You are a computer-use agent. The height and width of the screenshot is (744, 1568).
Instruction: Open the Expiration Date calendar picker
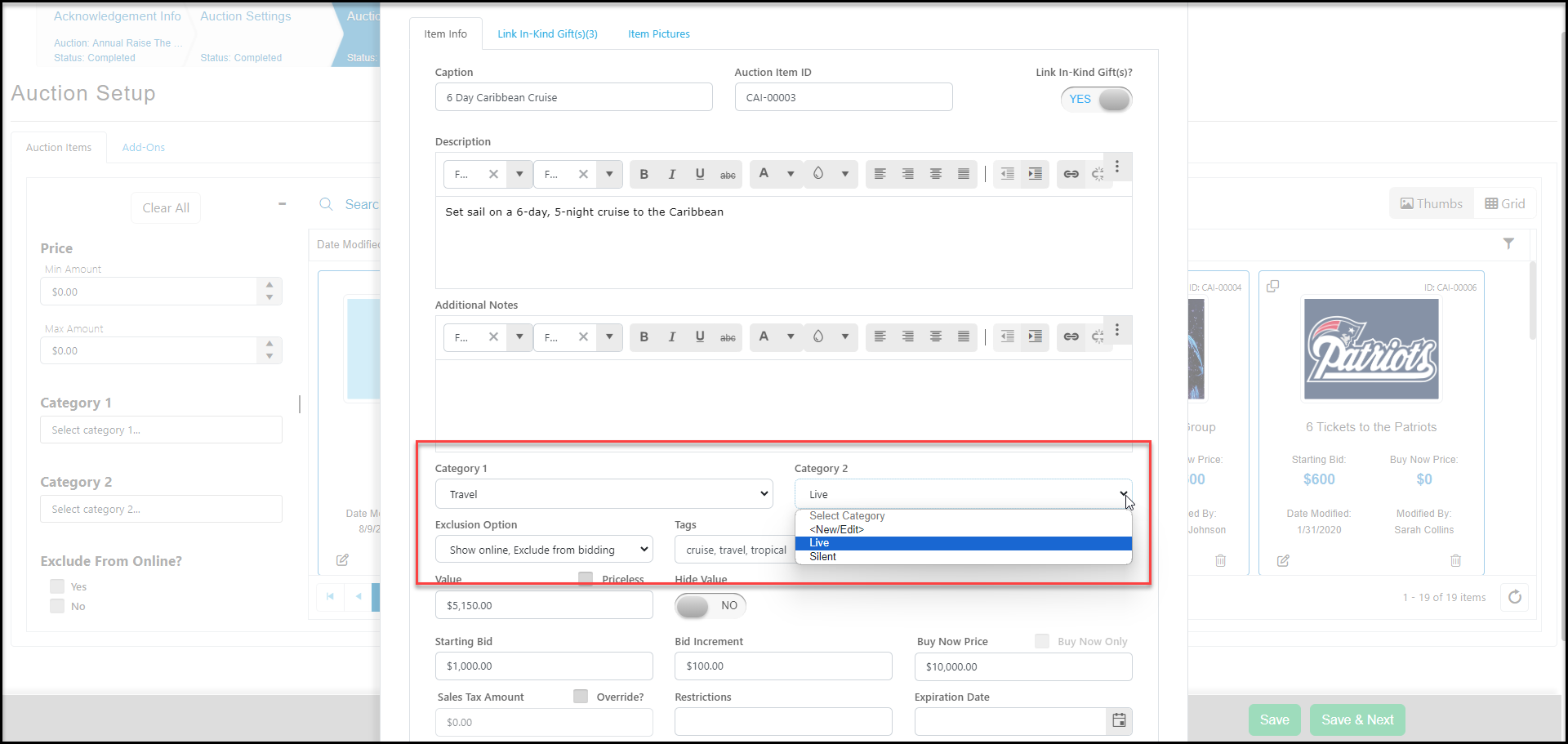coord(1119,720)
